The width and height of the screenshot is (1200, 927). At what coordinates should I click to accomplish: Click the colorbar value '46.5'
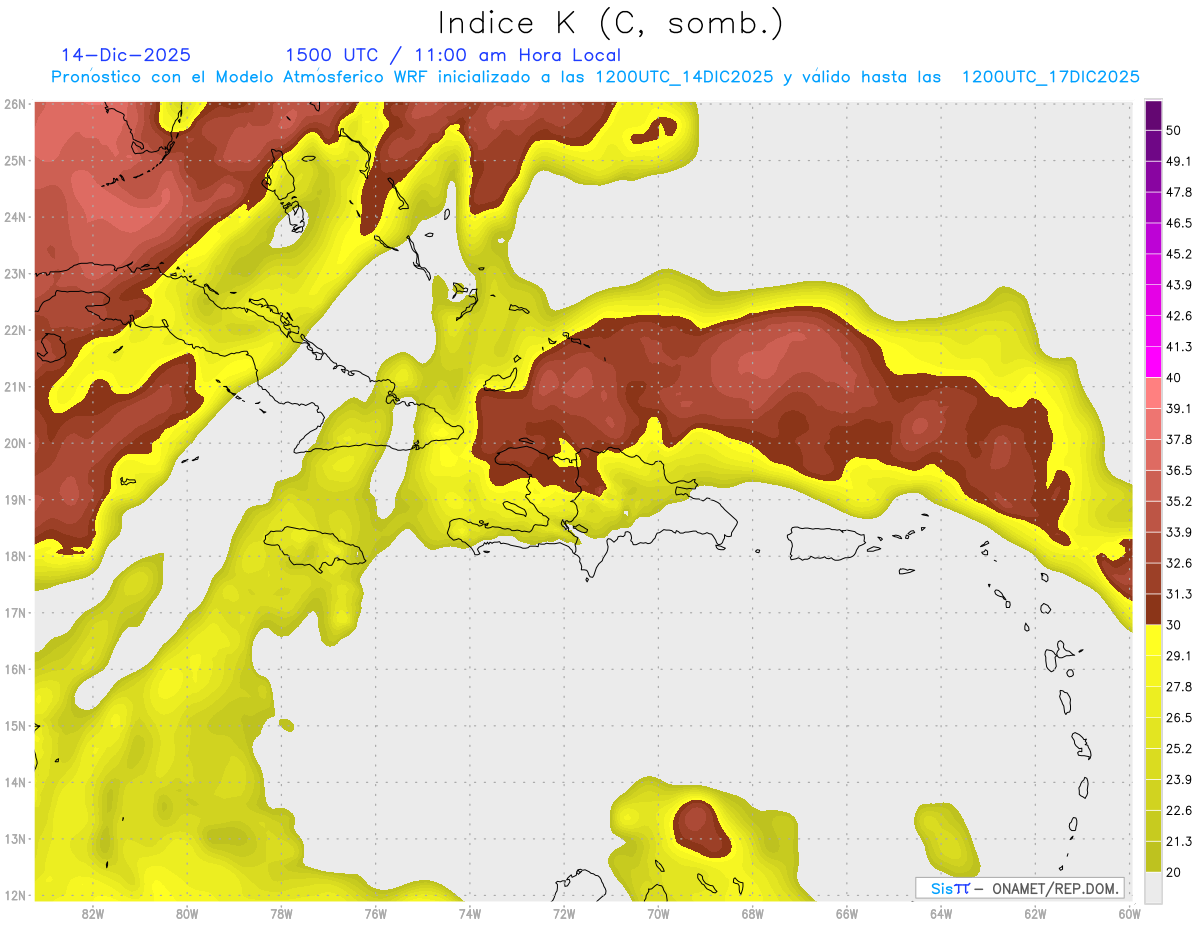(1179, 223)
